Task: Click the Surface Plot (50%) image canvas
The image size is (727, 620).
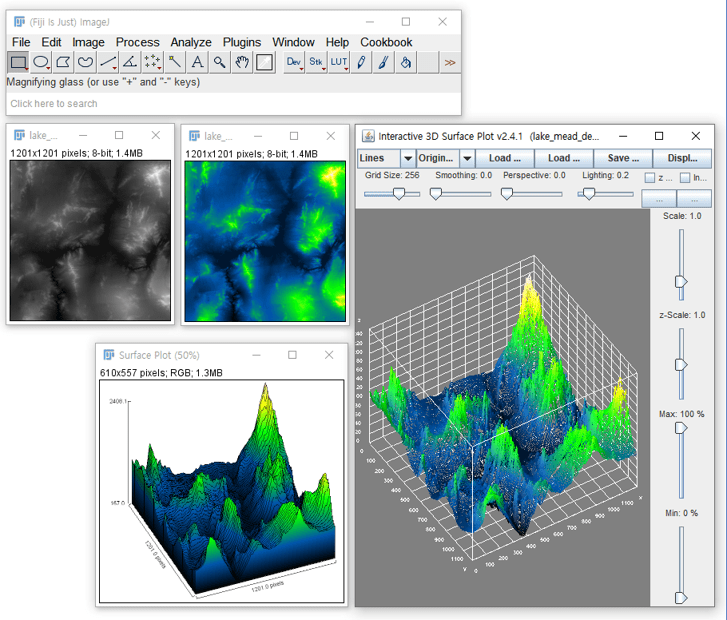Action: [x=222, y=491]
